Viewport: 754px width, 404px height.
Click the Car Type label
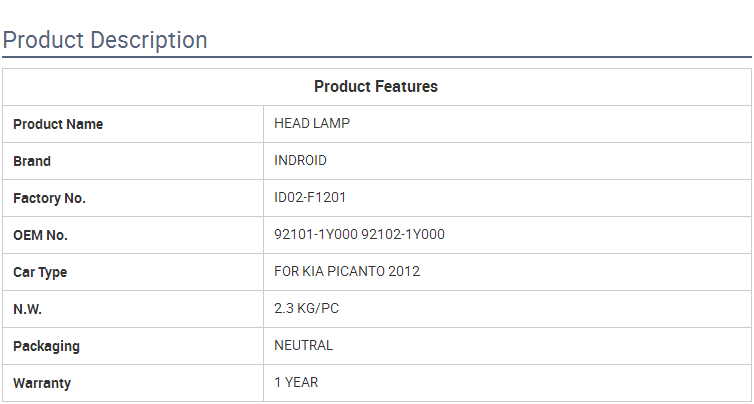40,272
